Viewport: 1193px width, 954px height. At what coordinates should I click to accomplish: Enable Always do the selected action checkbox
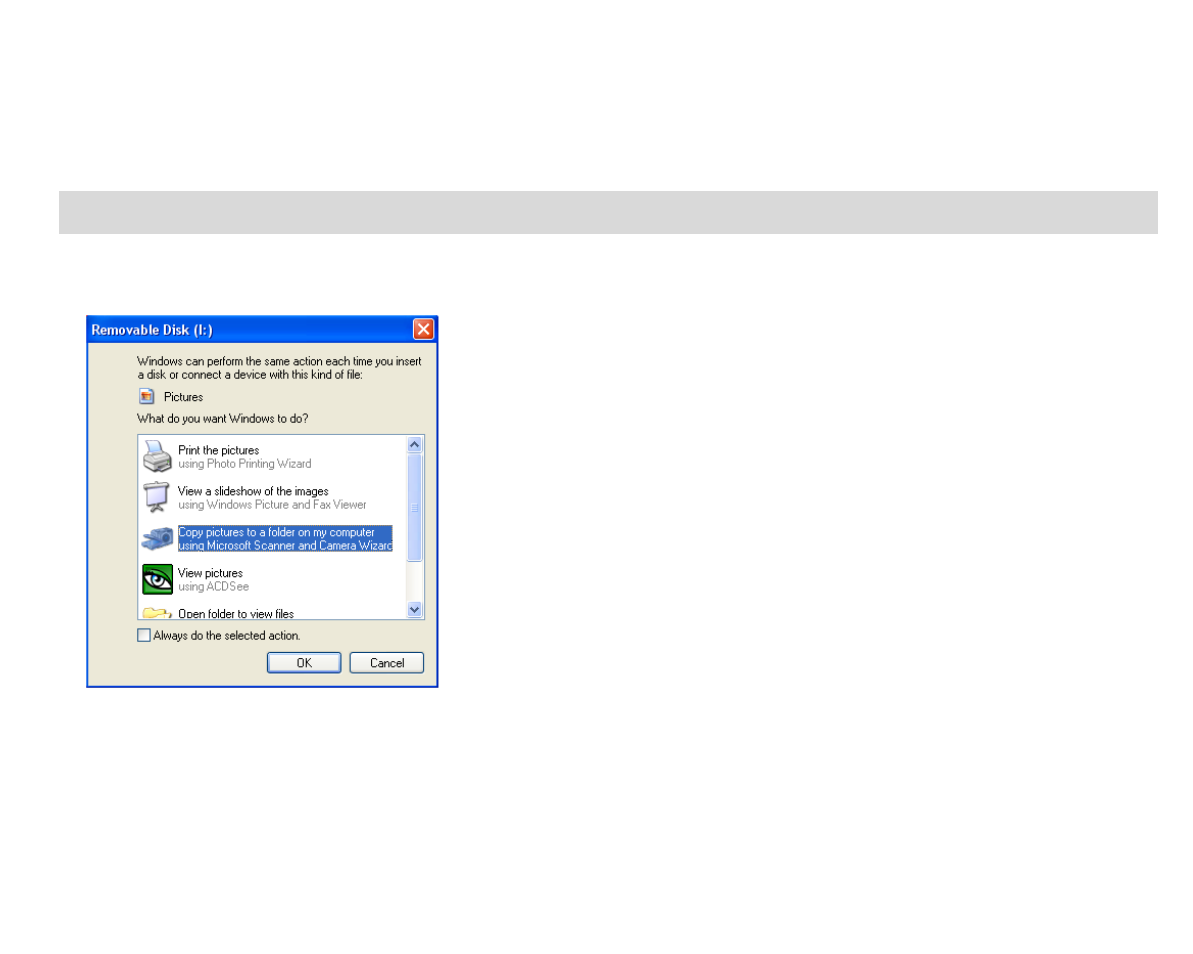pos(144,635)
